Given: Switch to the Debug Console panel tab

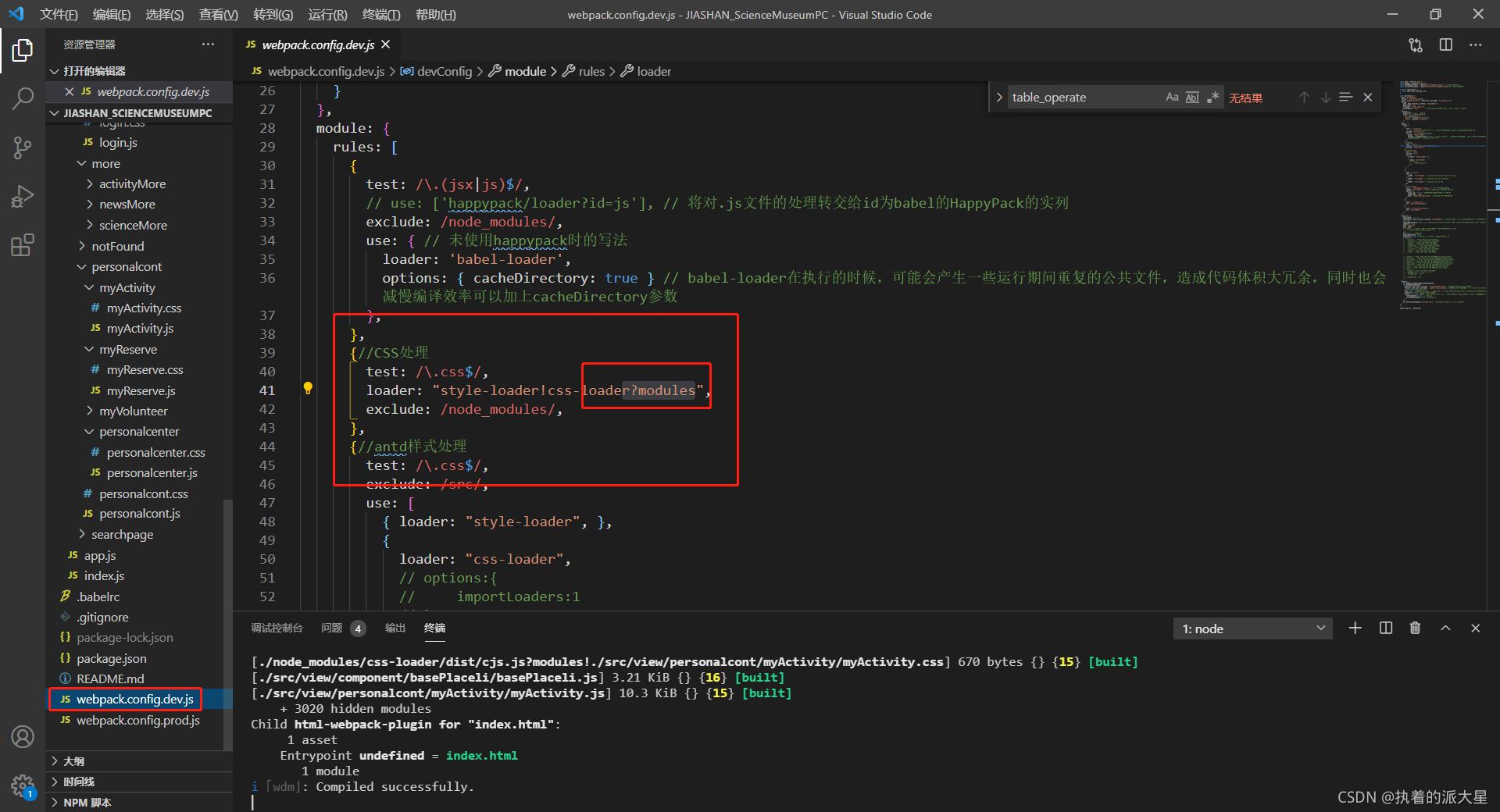Looking at the screenshot, I should [x=277, y=629].
